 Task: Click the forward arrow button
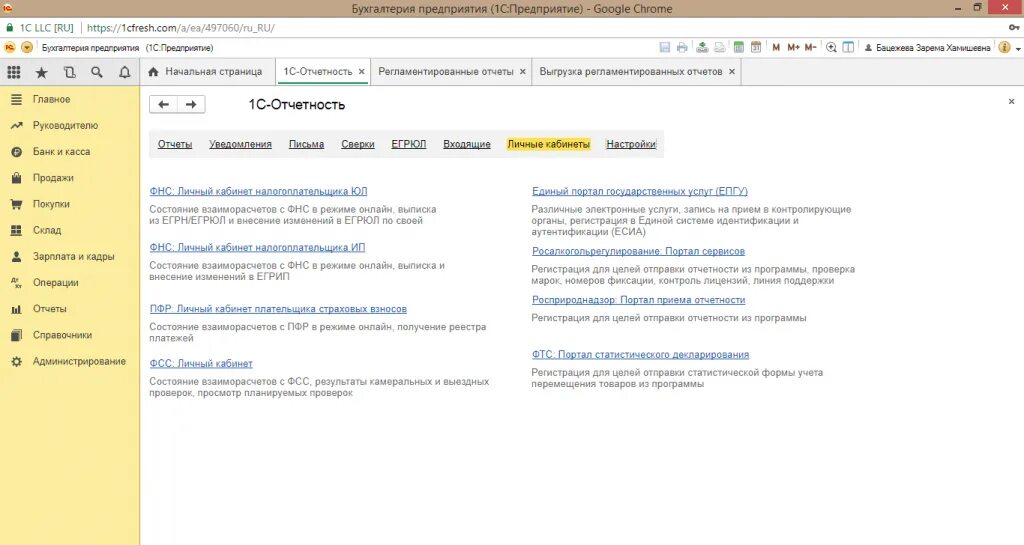(191, 104)
